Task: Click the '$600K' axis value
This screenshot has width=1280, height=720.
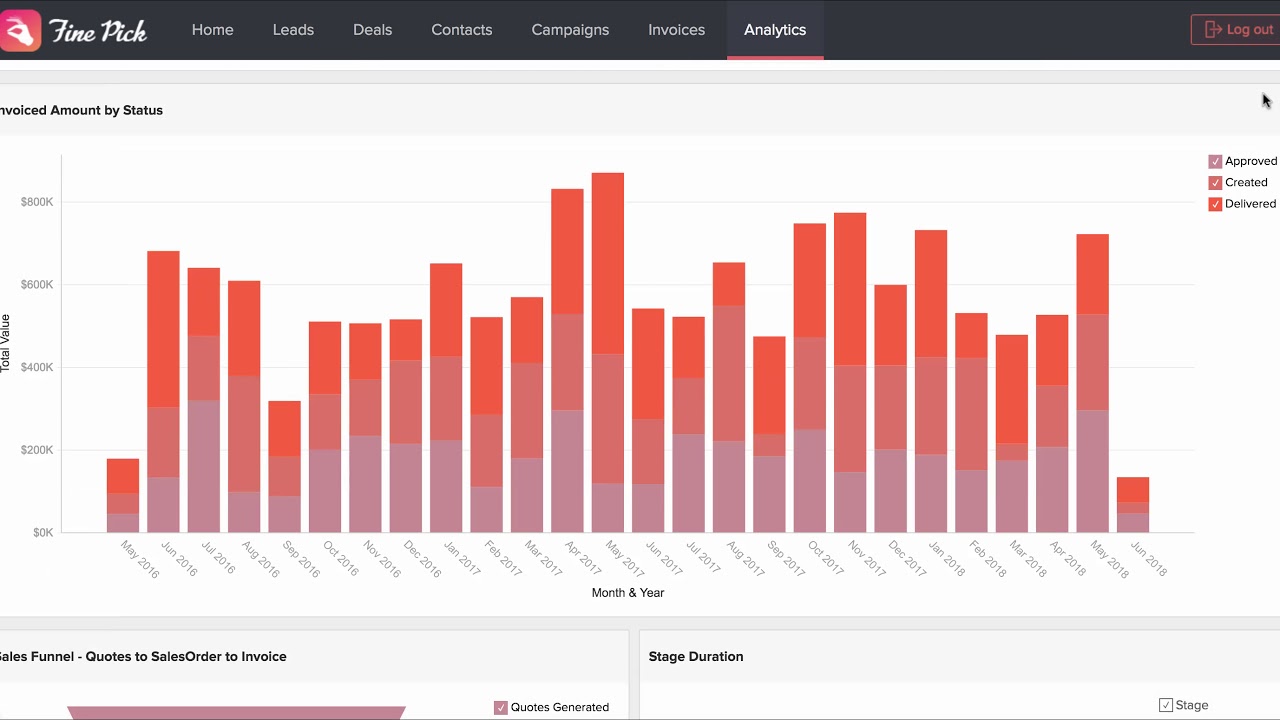Action: pyautogui.click(x=37, y=285)
